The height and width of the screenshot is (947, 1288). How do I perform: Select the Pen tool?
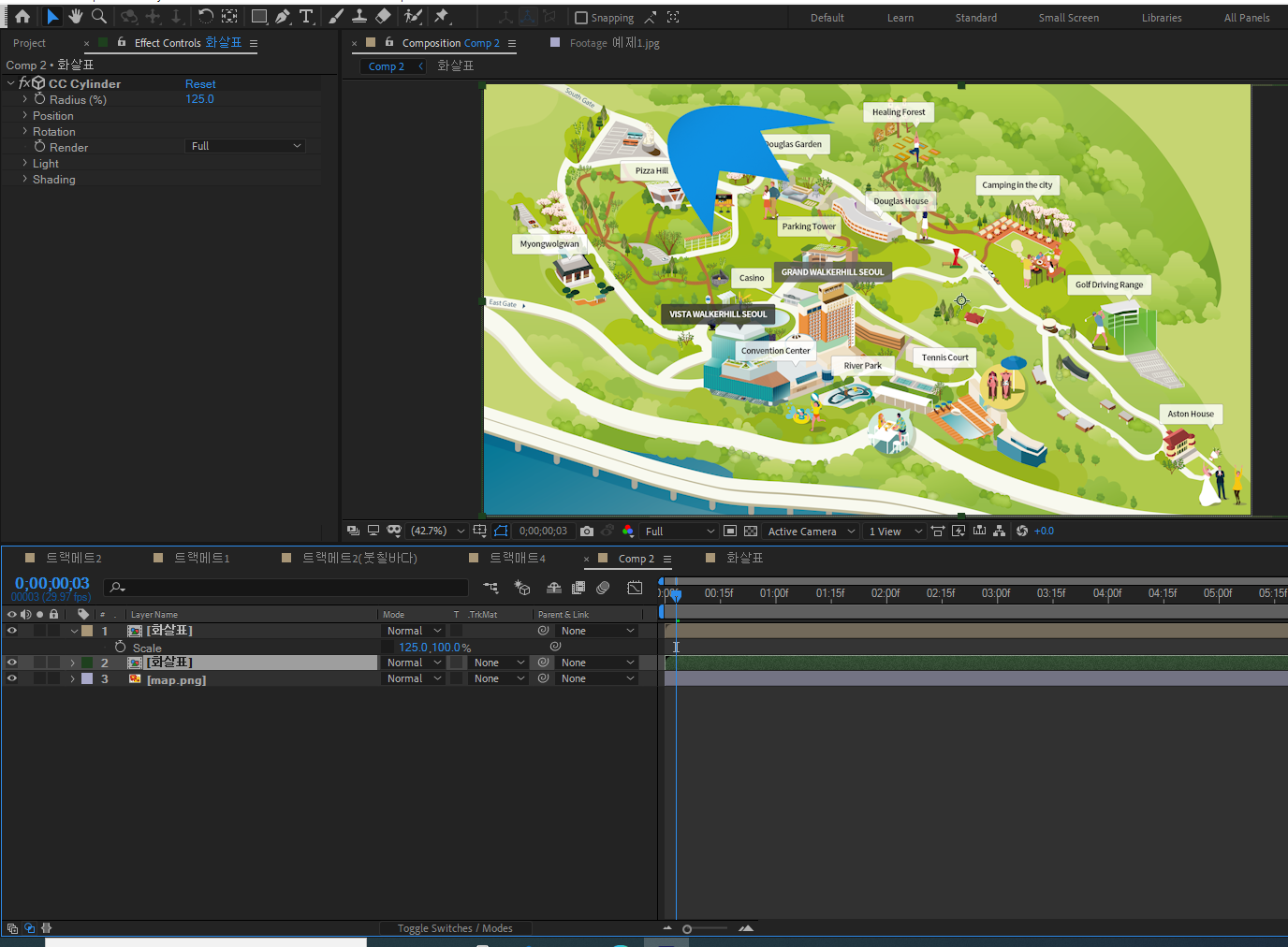pos(283,16)
